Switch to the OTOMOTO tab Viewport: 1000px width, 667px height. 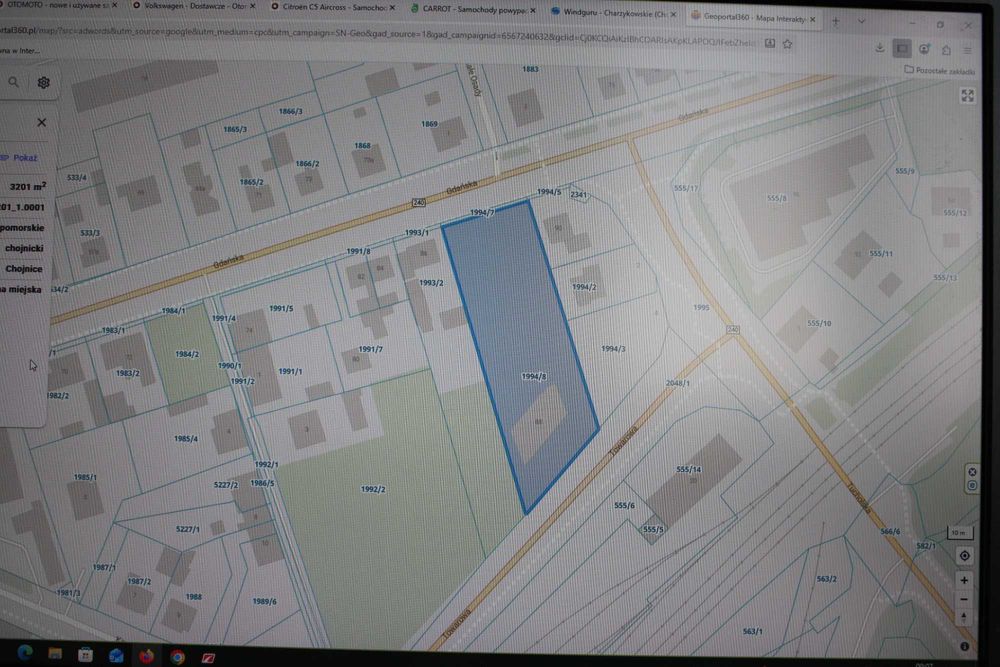pyautogui.click(x=57, y=4)
